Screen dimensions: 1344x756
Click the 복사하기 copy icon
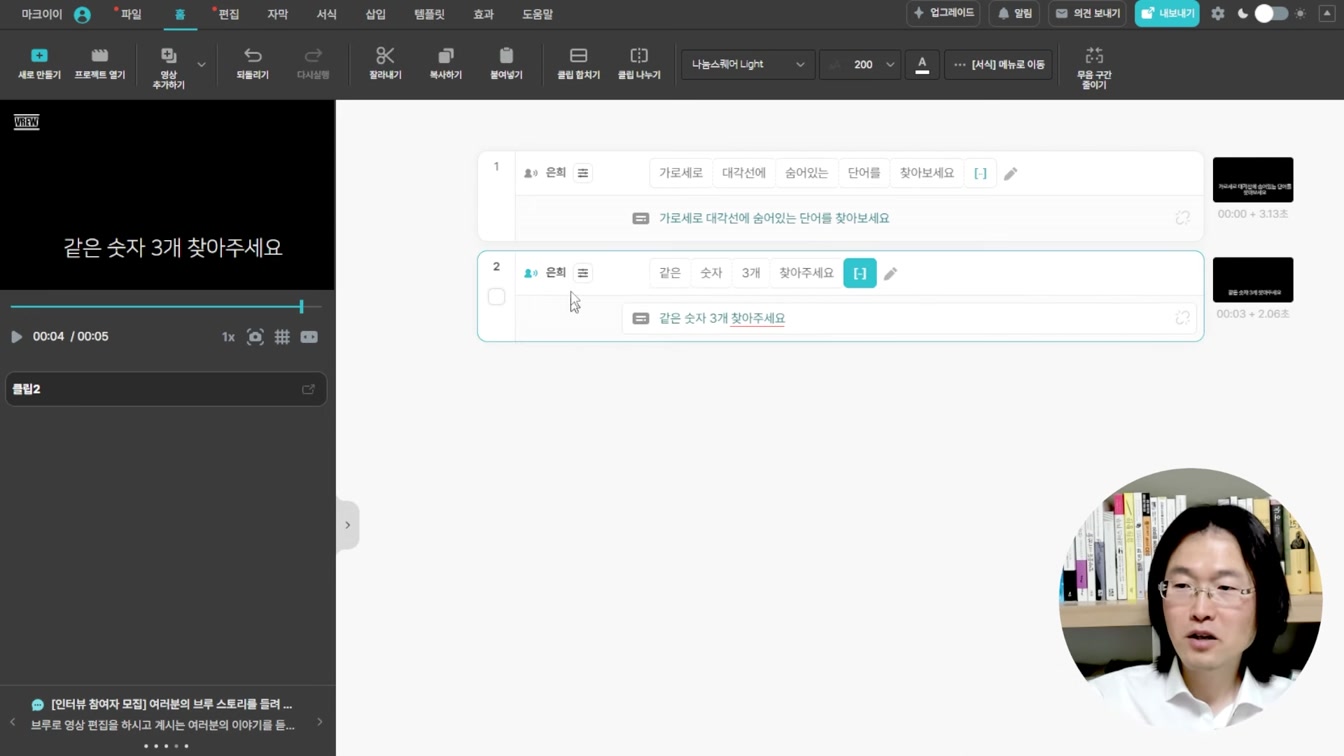point(446,56)
